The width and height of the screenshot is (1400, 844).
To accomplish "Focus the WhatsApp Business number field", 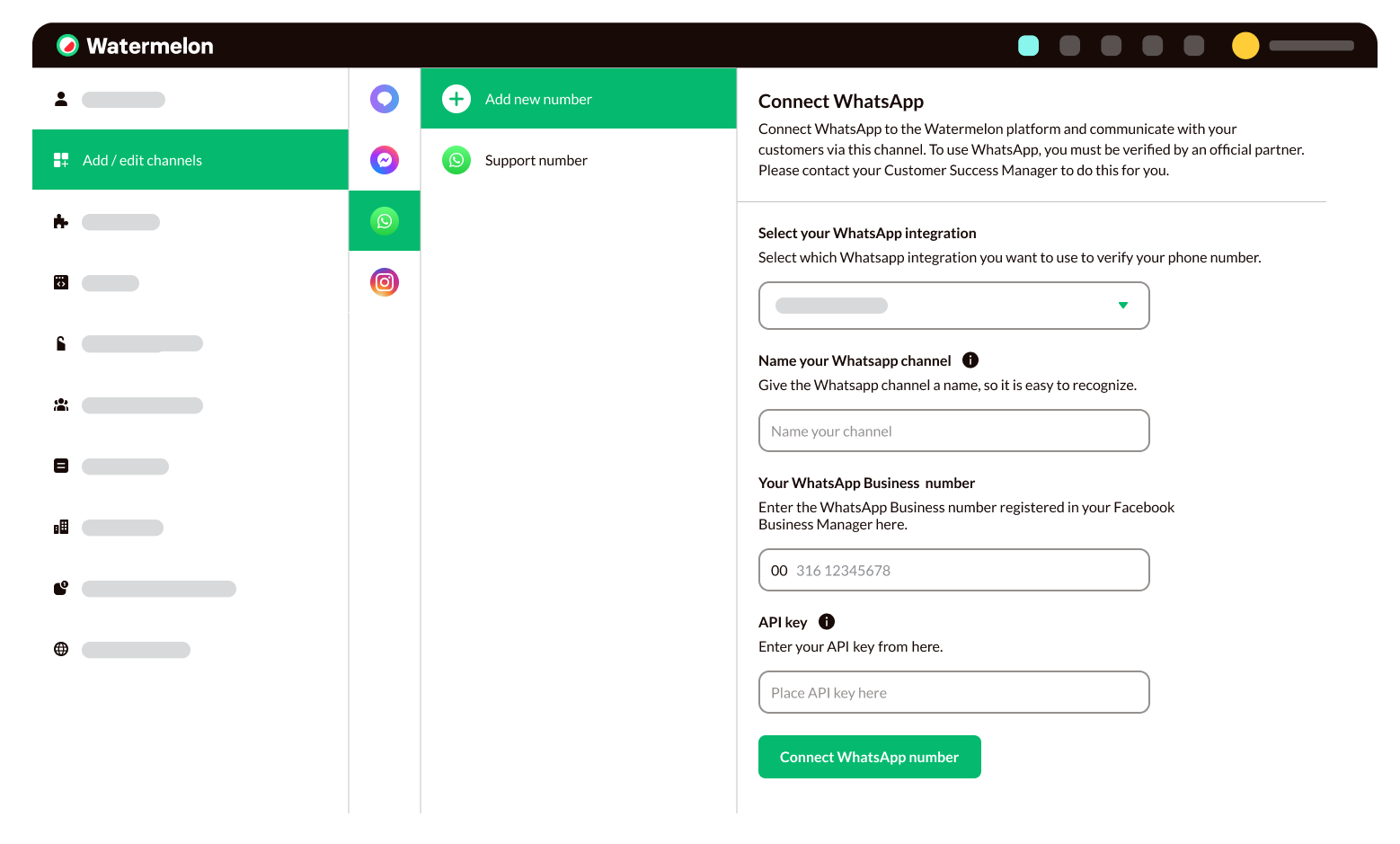I will click(x=954, y=570).
